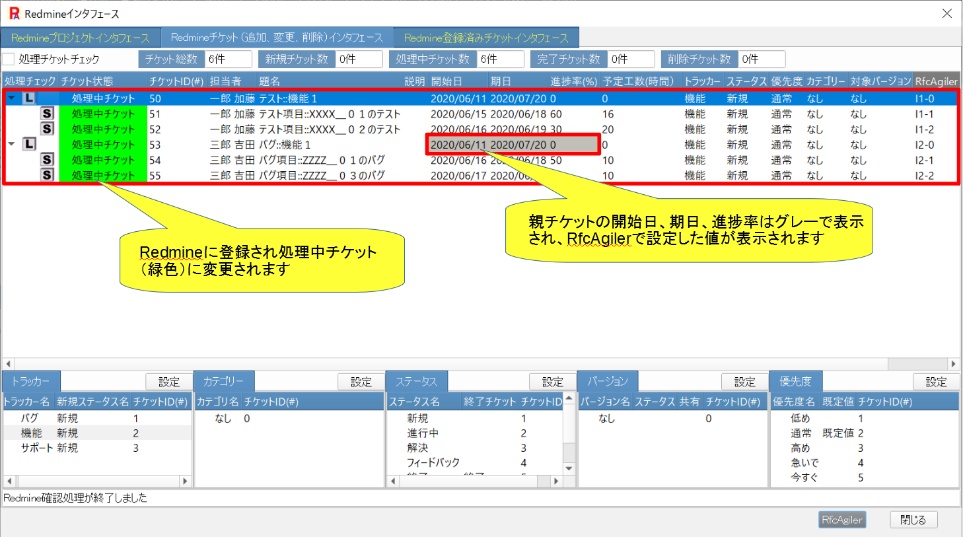Image resolution: width=963 pixels, height=537 pixels.
Task: Click the 進捗率(%) column header
Action: click(574, 81)
